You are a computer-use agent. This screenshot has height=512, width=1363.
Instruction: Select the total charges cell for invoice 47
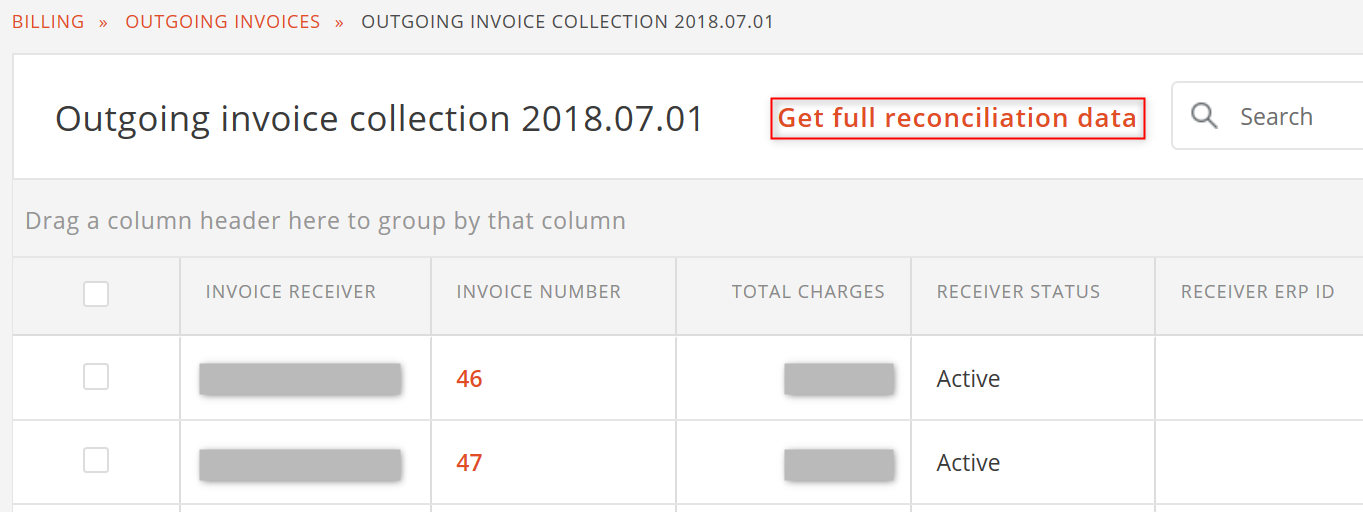tap(794, 463)
